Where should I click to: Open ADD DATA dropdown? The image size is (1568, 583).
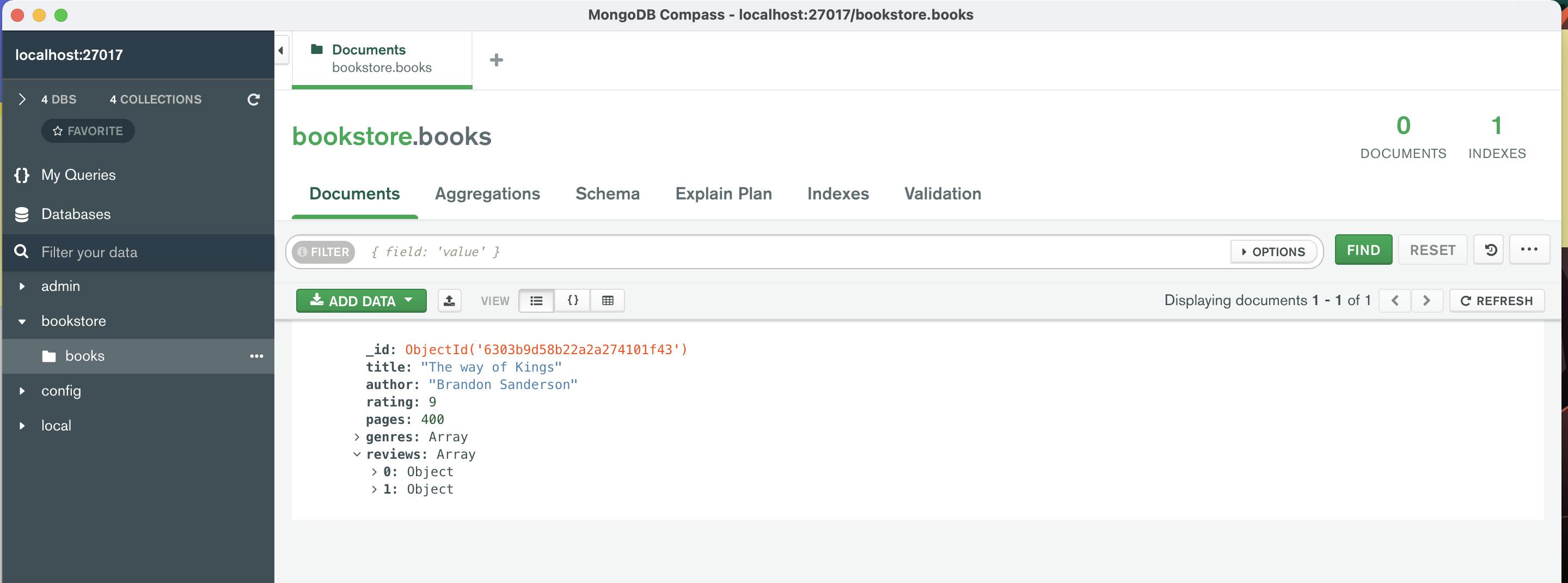[361, 301]
